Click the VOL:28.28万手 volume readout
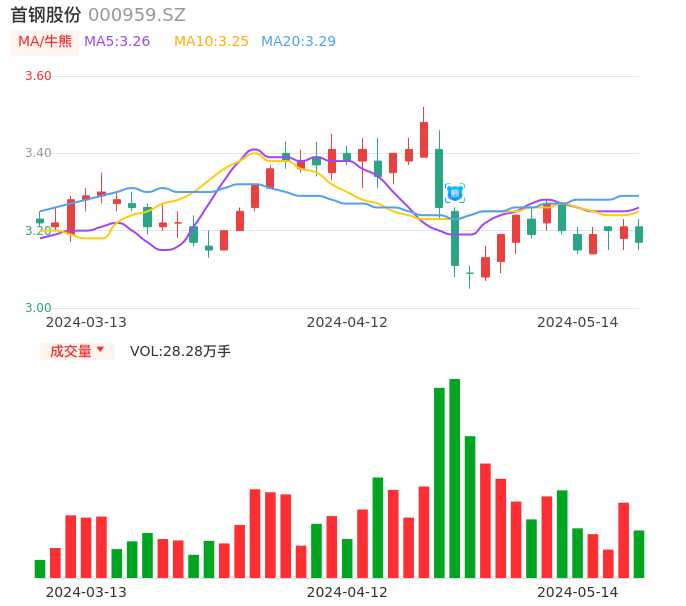Screen dimensions: 686x606 [x=180, y=351]
